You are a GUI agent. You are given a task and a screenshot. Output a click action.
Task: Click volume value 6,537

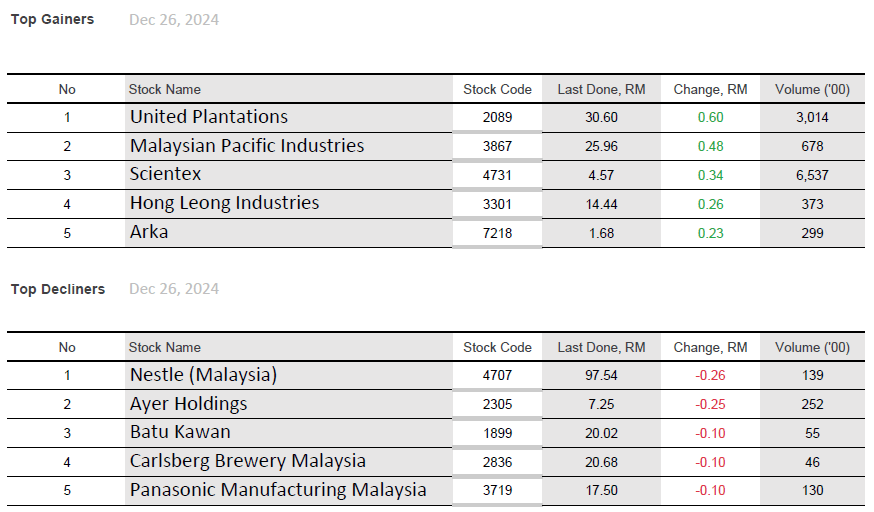[x=812, y=175]
